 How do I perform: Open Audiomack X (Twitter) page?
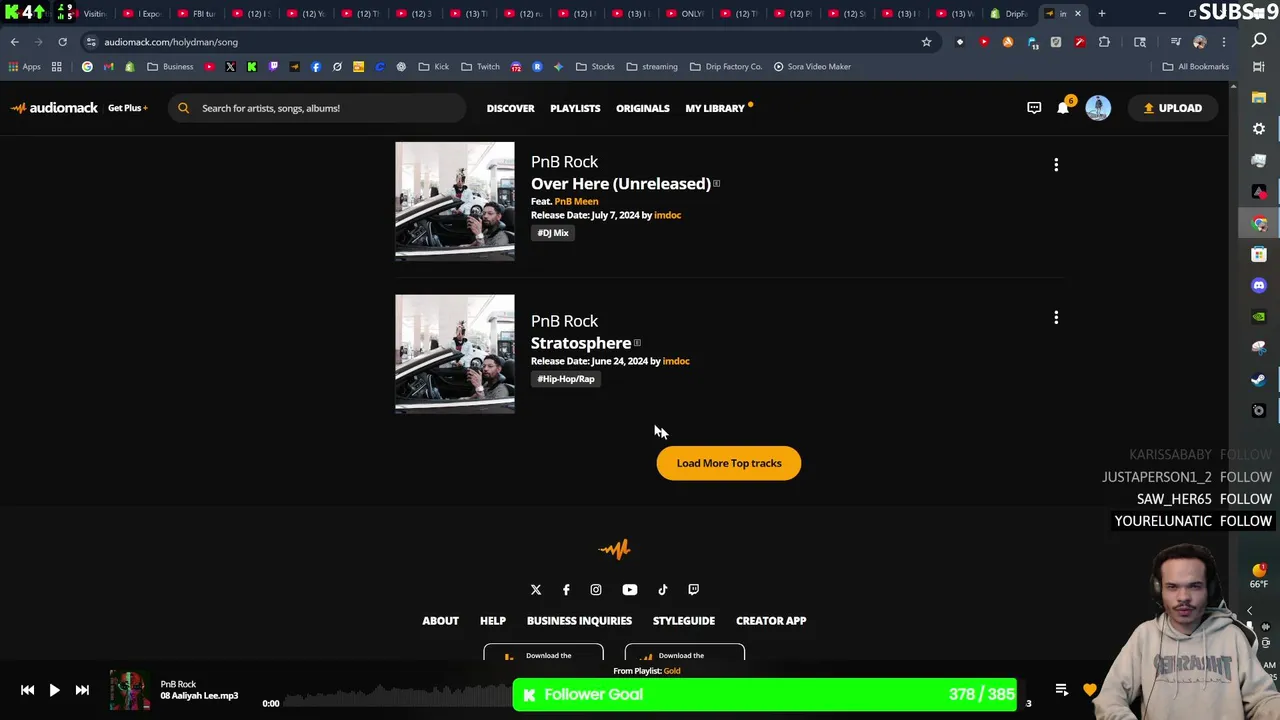(536, 590)
